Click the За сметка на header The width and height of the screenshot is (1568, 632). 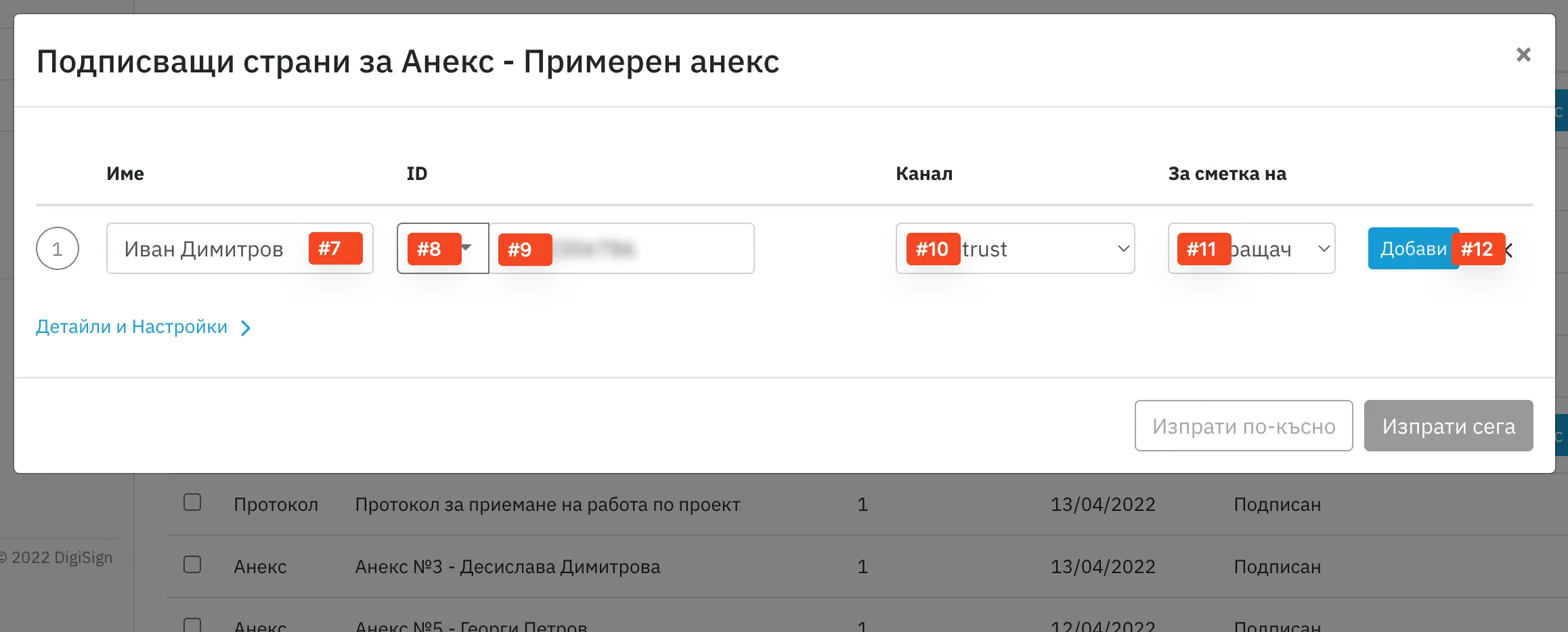click(x=1227, y=174)
